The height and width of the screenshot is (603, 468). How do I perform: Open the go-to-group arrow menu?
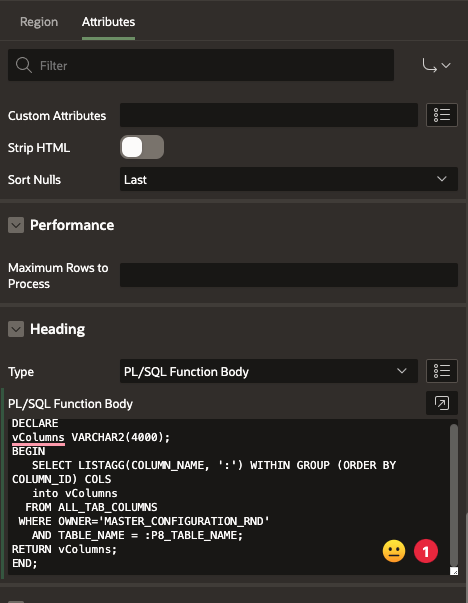(436, 65)
